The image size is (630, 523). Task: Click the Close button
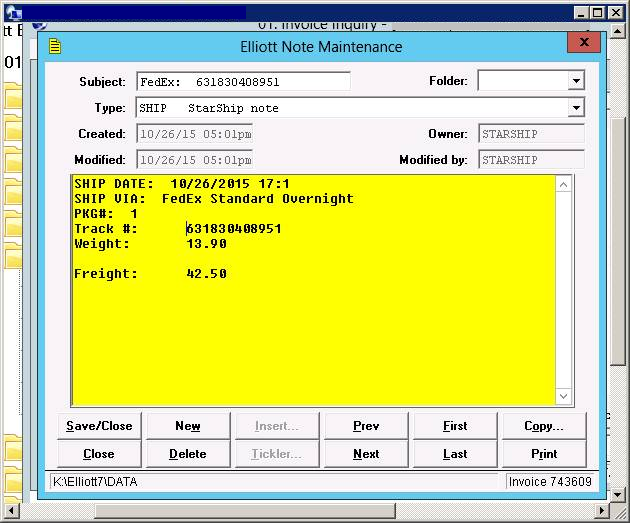click(99, 454)
